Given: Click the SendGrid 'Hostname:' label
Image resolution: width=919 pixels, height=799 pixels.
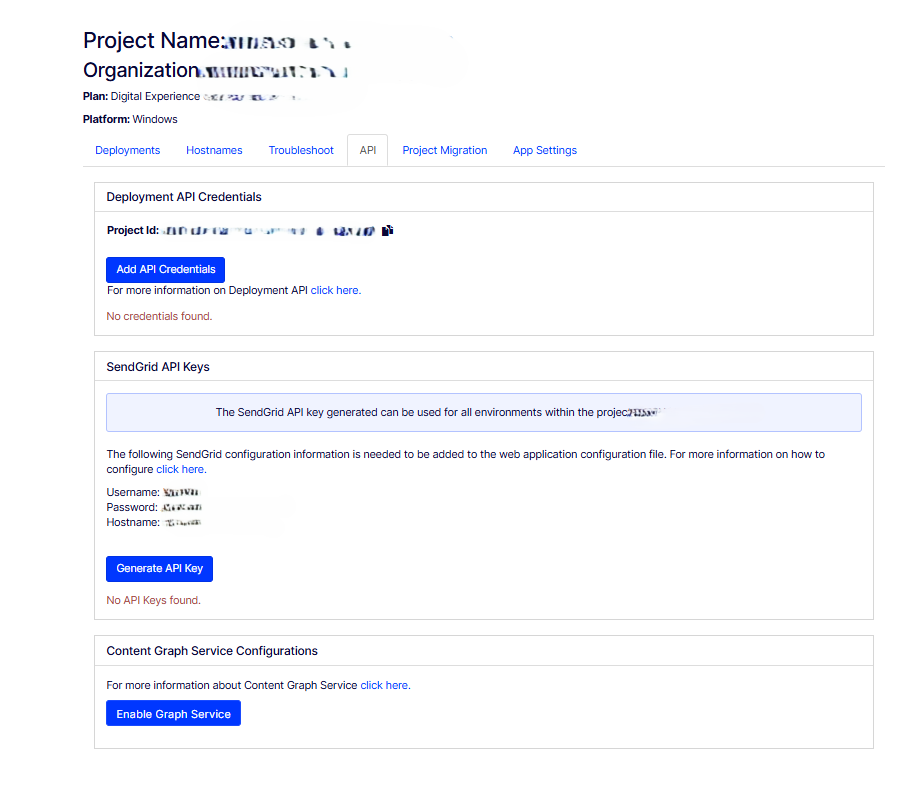Looking at the screenshot, I should 133,522.
